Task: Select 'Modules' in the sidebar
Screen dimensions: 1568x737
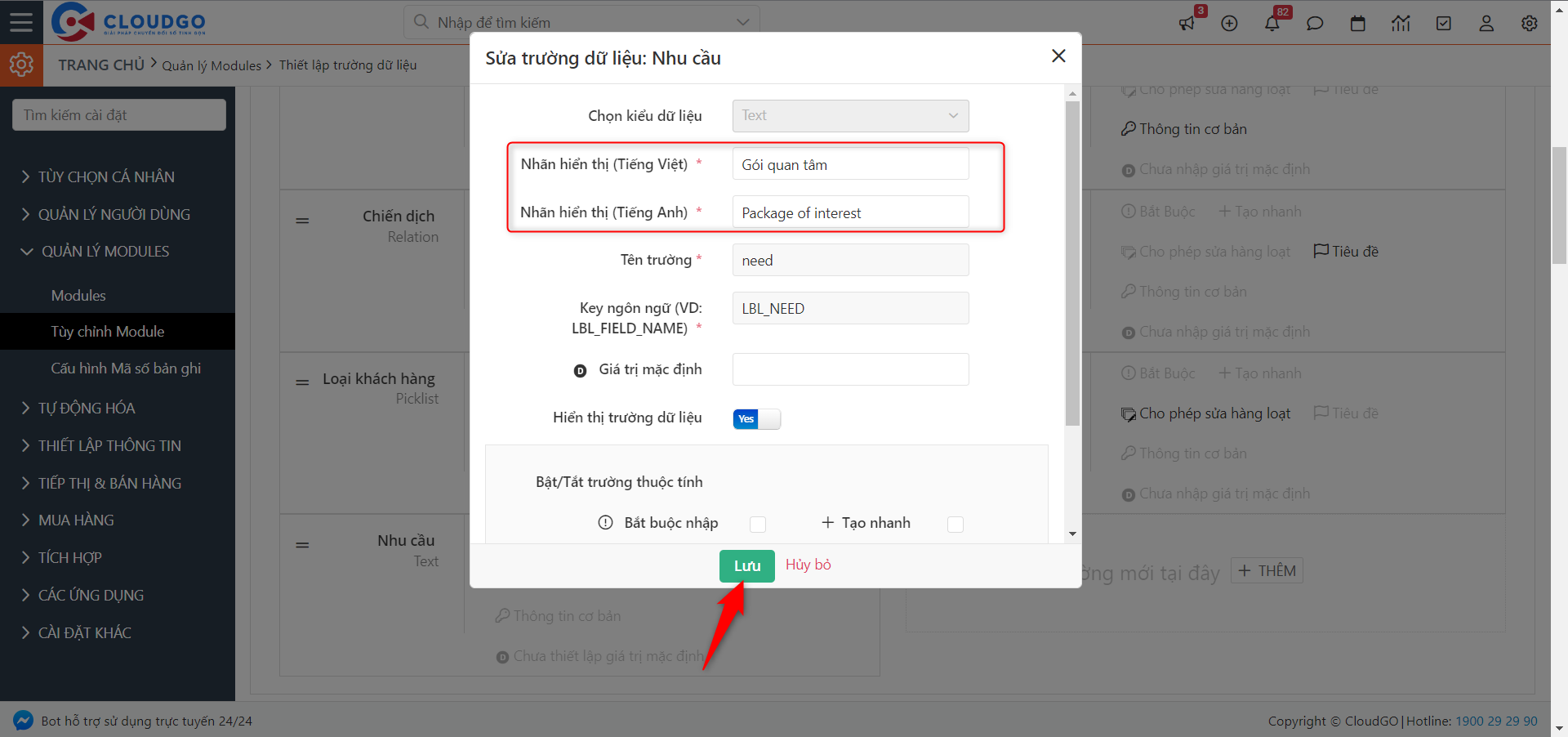Action: (x=78, y=296)
